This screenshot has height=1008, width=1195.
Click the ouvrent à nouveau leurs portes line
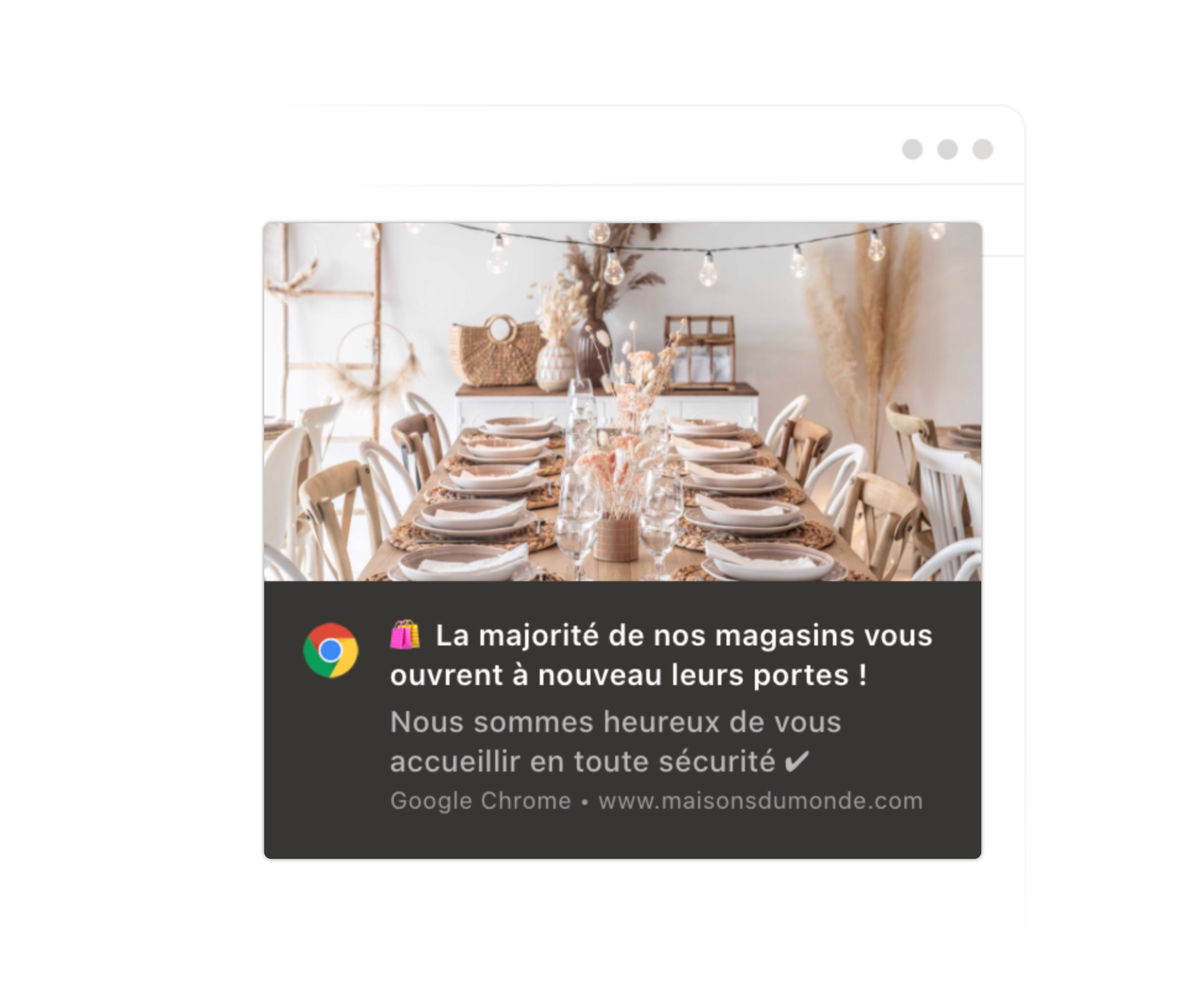point(628,675)
